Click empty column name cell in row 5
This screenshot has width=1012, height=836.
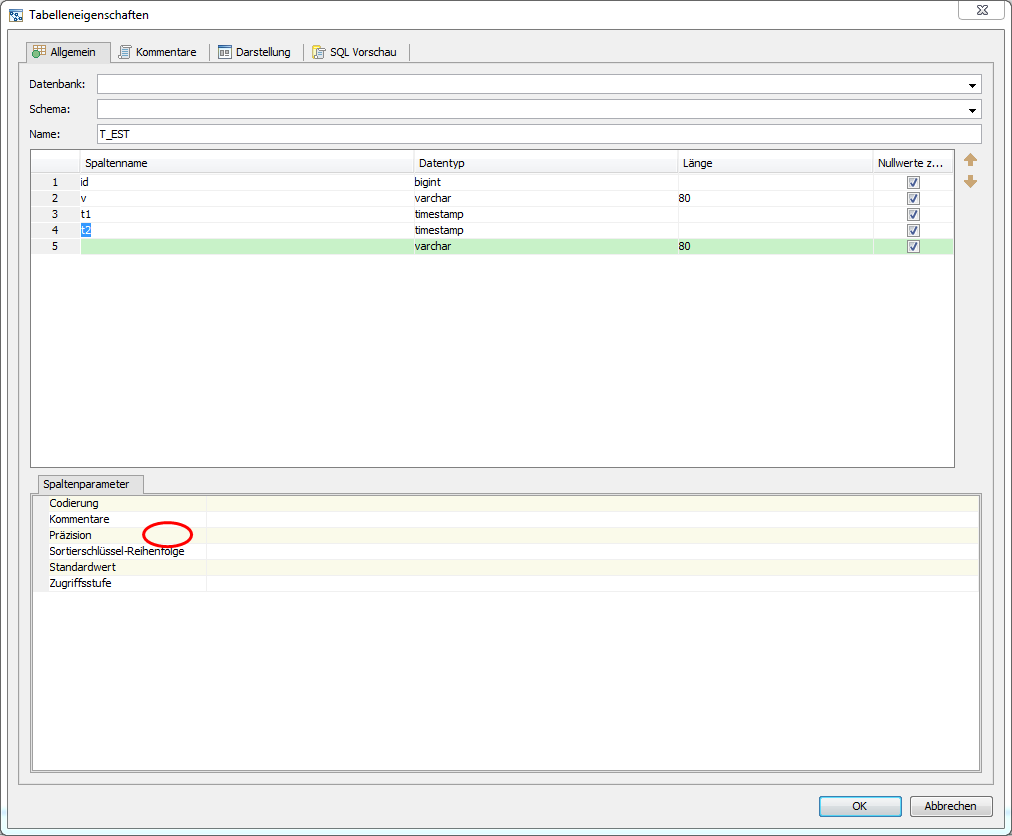(247, 246)
